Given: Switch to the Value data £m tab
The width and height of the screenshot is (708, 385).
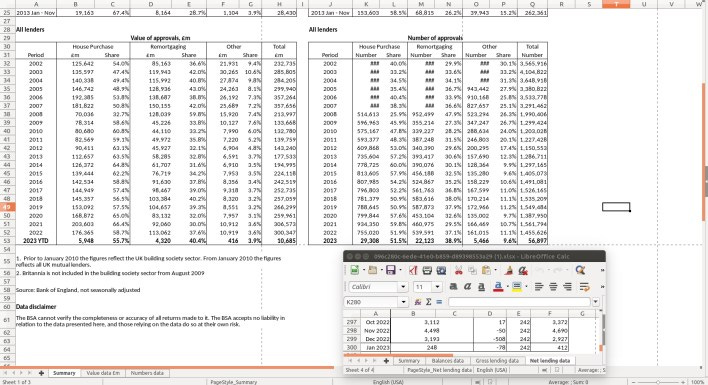Looking at the screenshot, I should [x=103, y=373].
